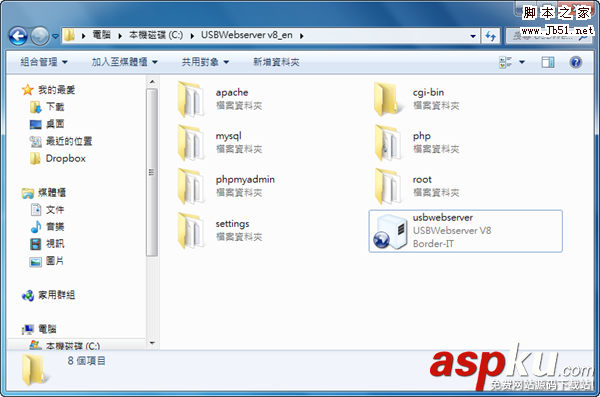Click the 本機磁碟 (C:) breadcrumb segment

click(x=156, y=35)
